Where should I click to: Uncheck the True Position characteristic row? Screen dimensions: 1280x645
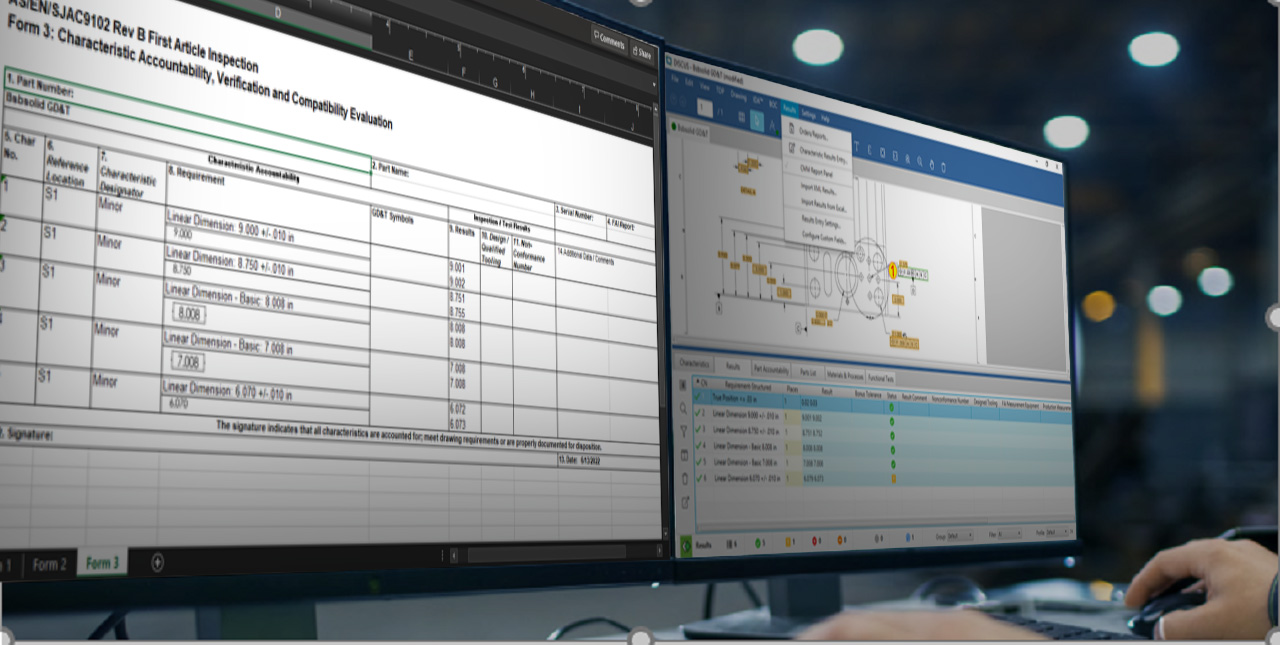click(698, 396)
